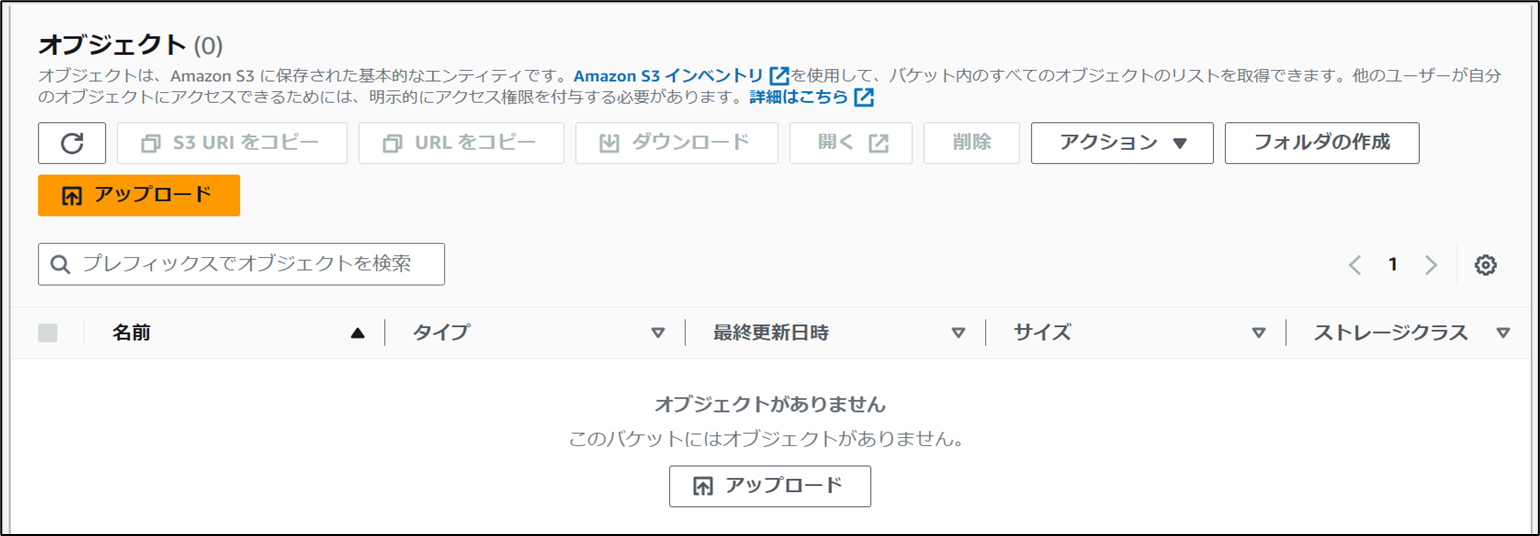The width and height of the screenshot is (1540, 536).
Task: Sort by サイズ column arrow
Action: [x=1259, y=334]
